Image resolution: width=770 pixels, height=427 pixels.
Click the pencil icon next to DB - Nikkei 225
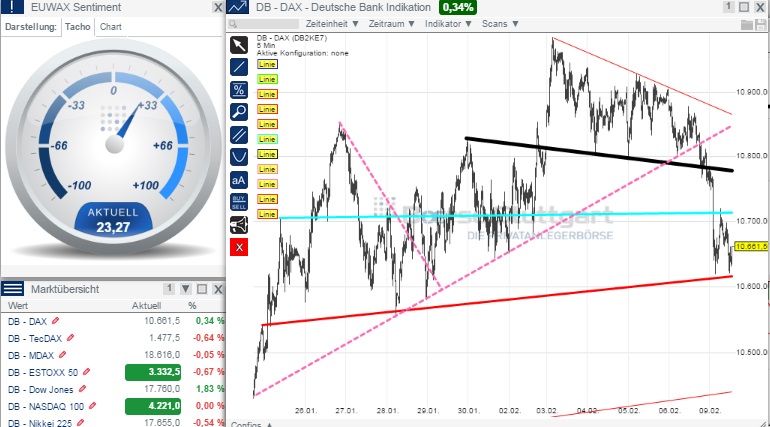(80, 422)
